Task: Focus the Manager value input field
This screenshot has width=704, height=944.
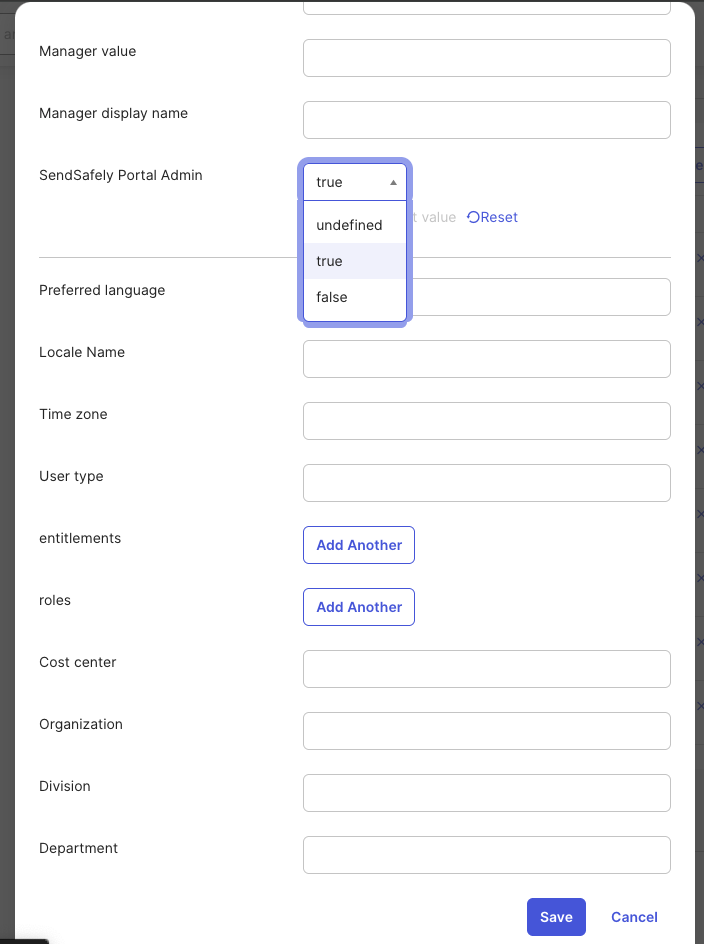Action: [x=487, y=58]
